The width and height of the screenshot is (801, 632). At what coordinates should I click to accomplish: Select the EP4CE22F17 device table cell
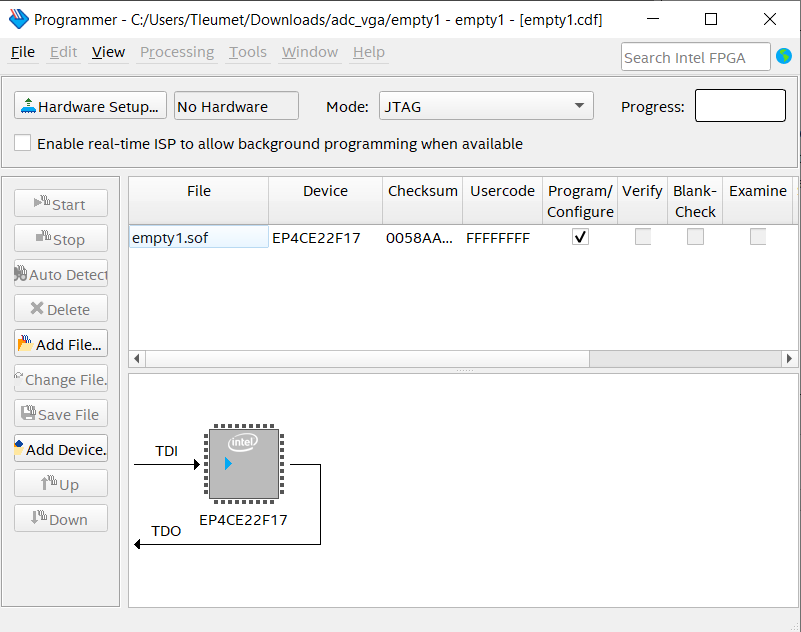pos(325,237)
